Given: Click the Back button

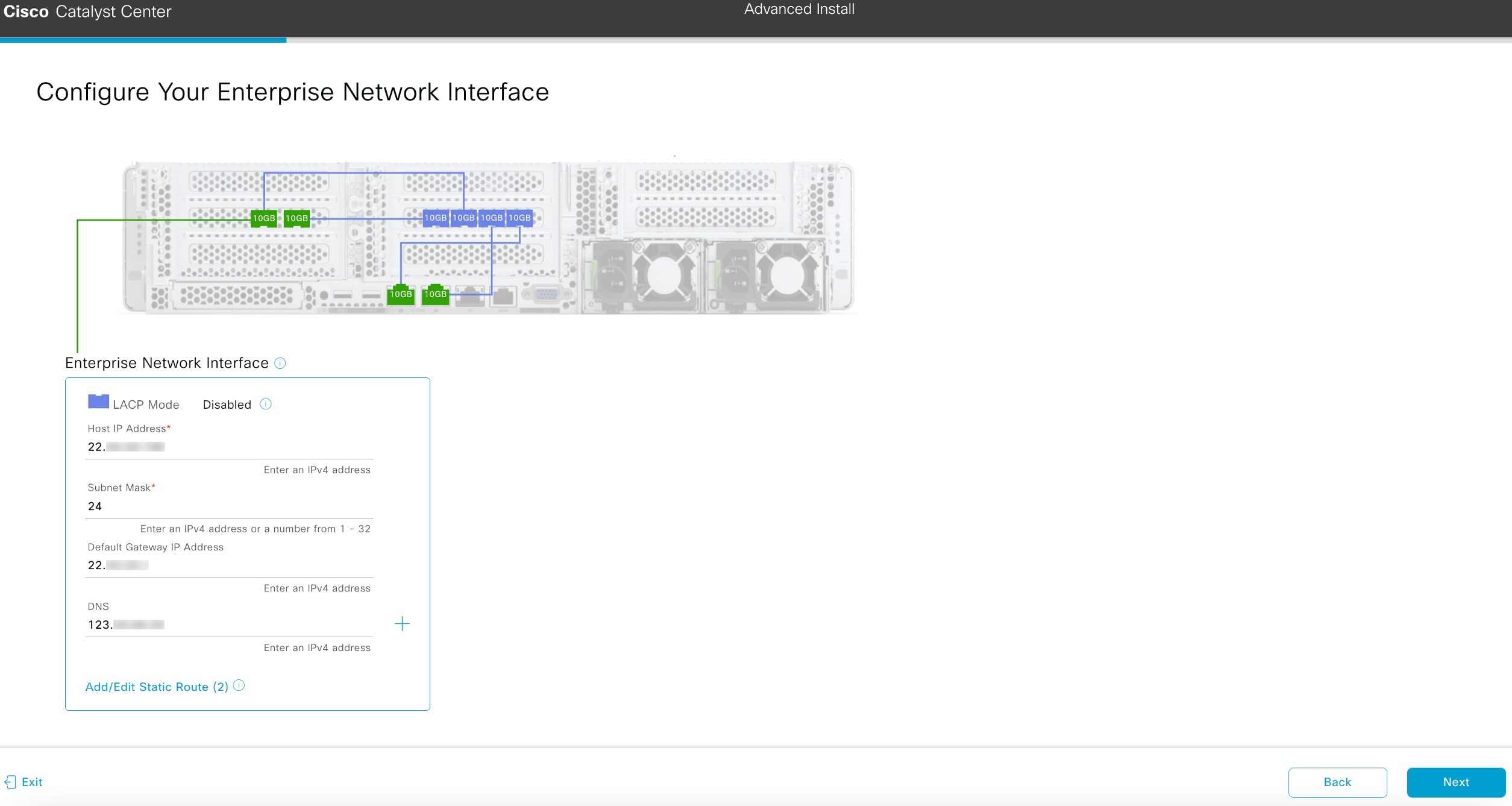Looking at the screenshot, I should [x=1336, y=782].
